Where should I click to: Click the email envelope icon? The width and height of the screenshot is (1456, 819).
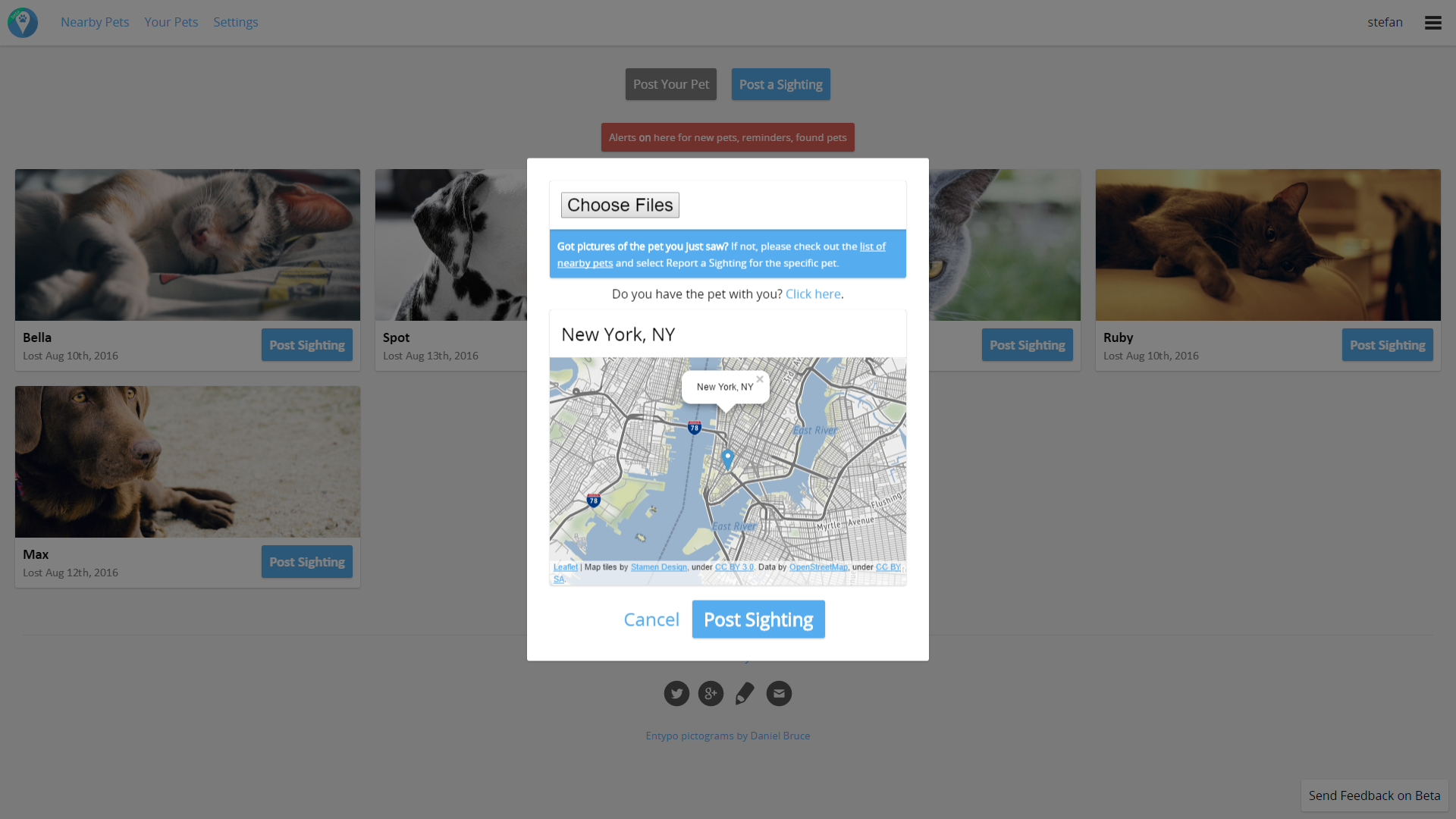click(x=779, y=693)
